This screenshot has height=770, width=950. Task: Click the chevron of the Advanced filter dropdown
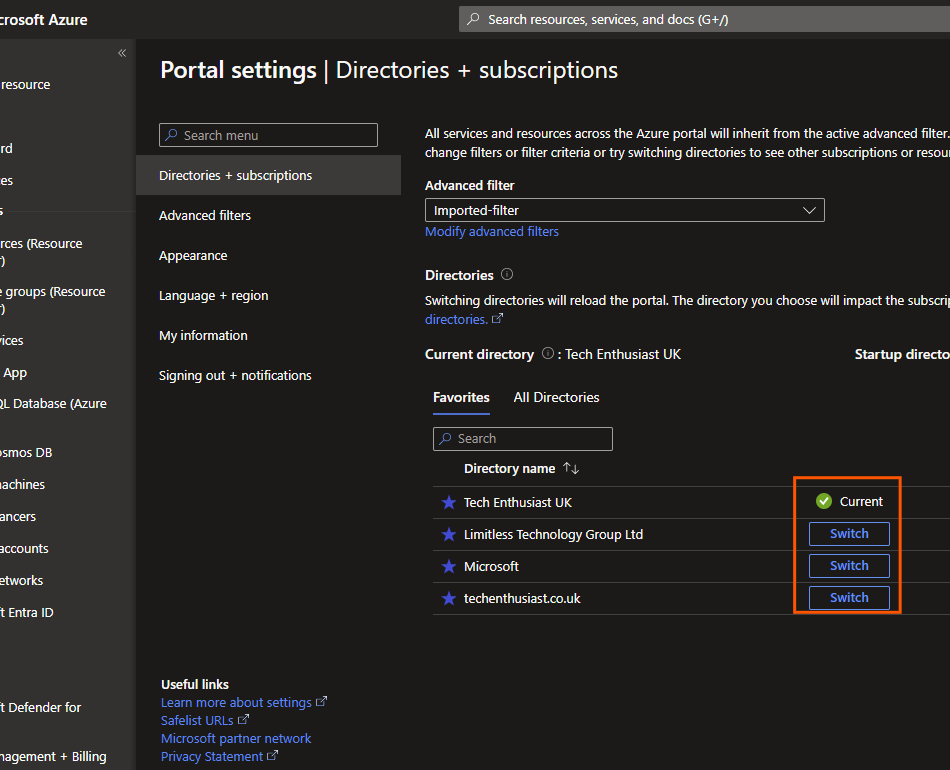(809, 210)
